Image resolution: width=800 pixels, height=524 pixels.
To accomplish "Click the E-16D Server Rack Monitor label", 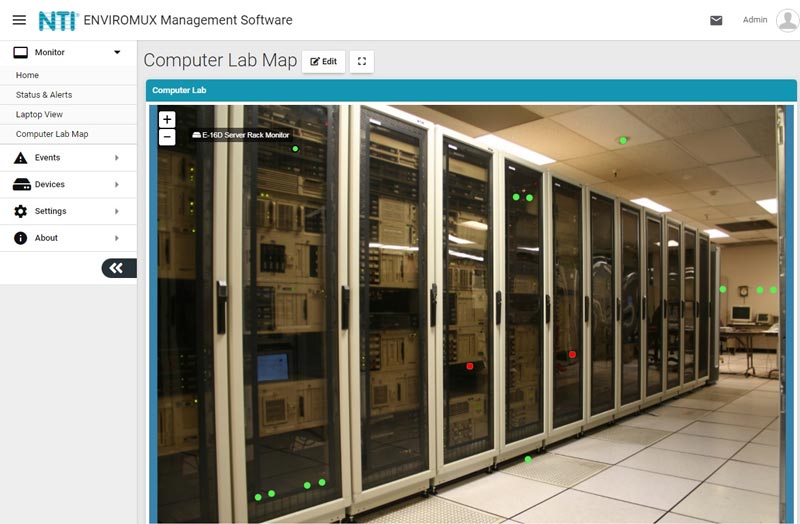I will pyautogui.click(x=241, y=135).
